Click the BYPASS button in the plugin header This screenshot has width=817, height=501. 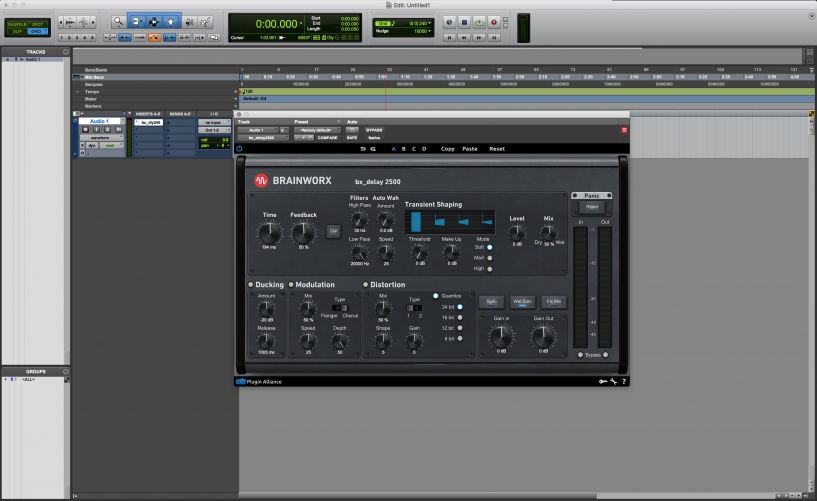[374, 130]
